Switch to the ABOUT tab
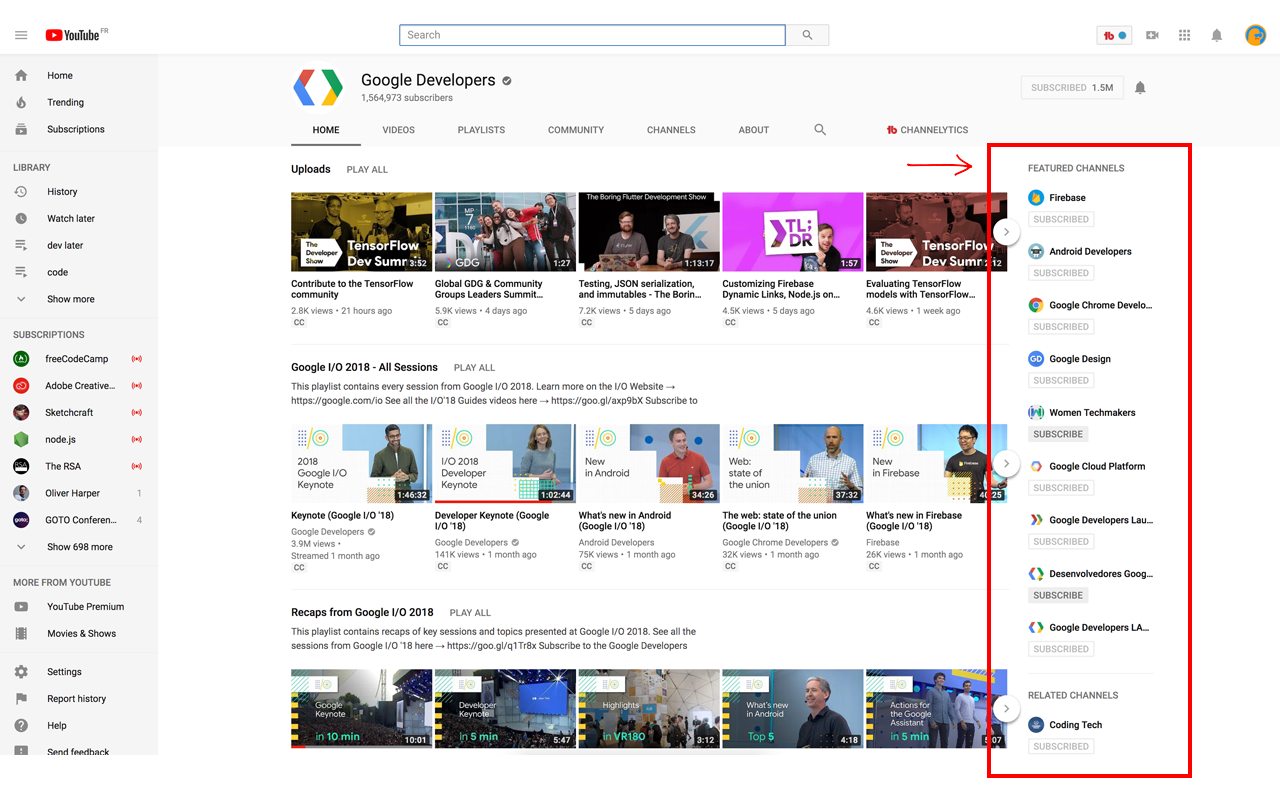Viewport: 1280px width, 800px height. click(754, 130)
